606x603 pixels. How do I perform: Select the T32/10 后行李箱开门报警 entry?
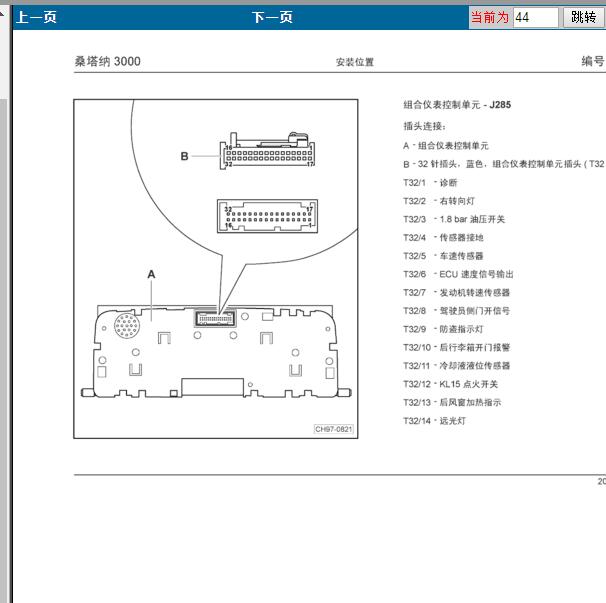tap(456, 347)
